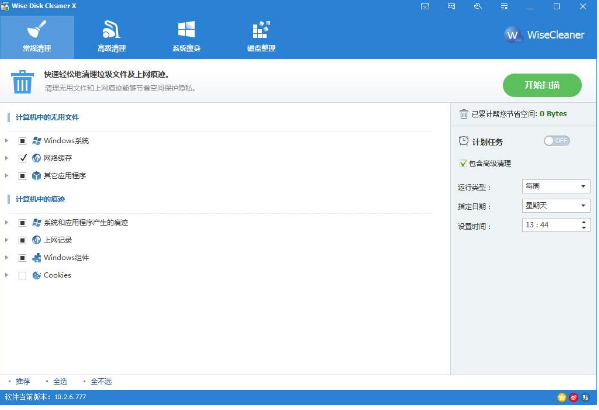
Task: Expand the Cookies tree node arrow
Action: tap(6, 275)
